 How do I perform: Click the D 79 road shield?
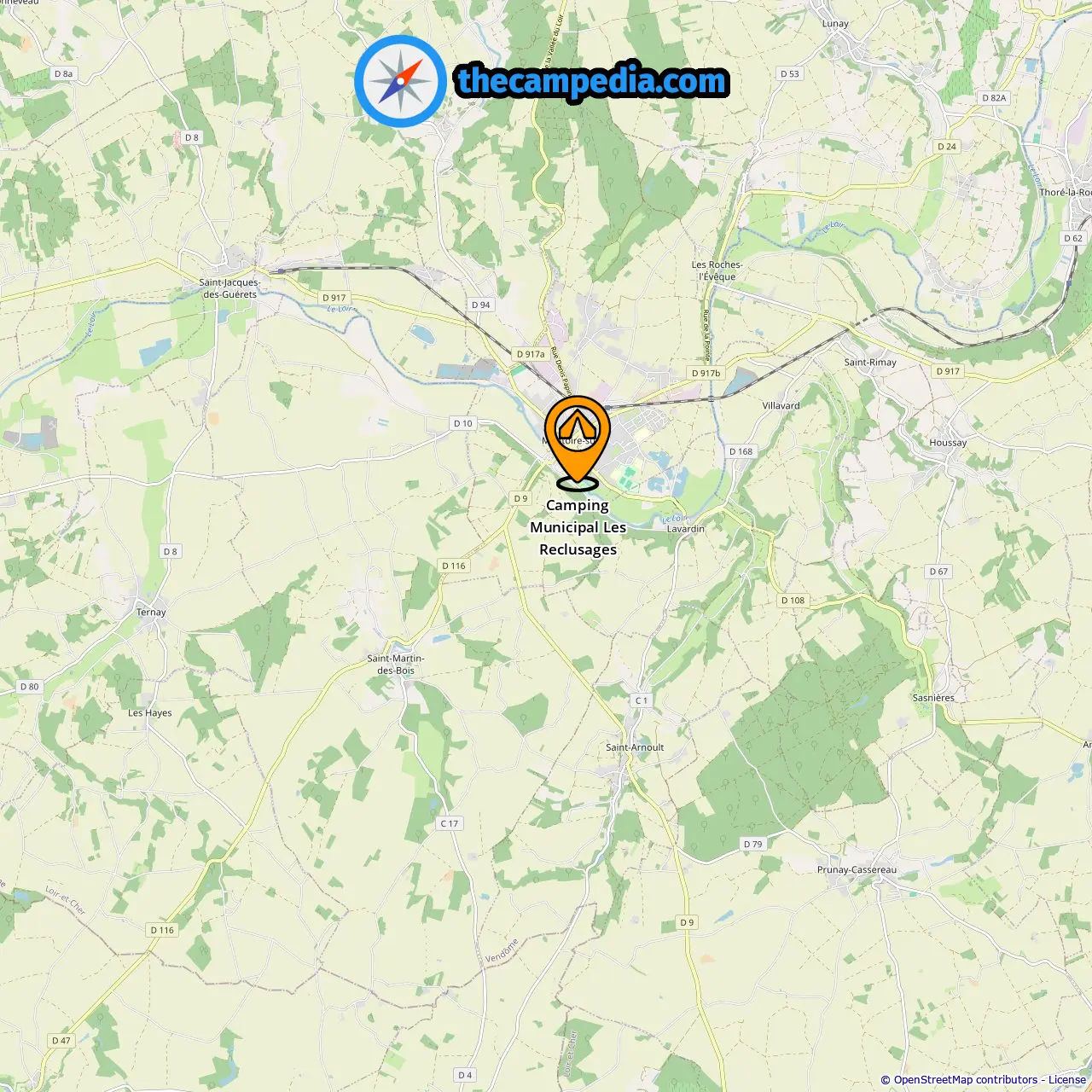click(x=752, y=844)
